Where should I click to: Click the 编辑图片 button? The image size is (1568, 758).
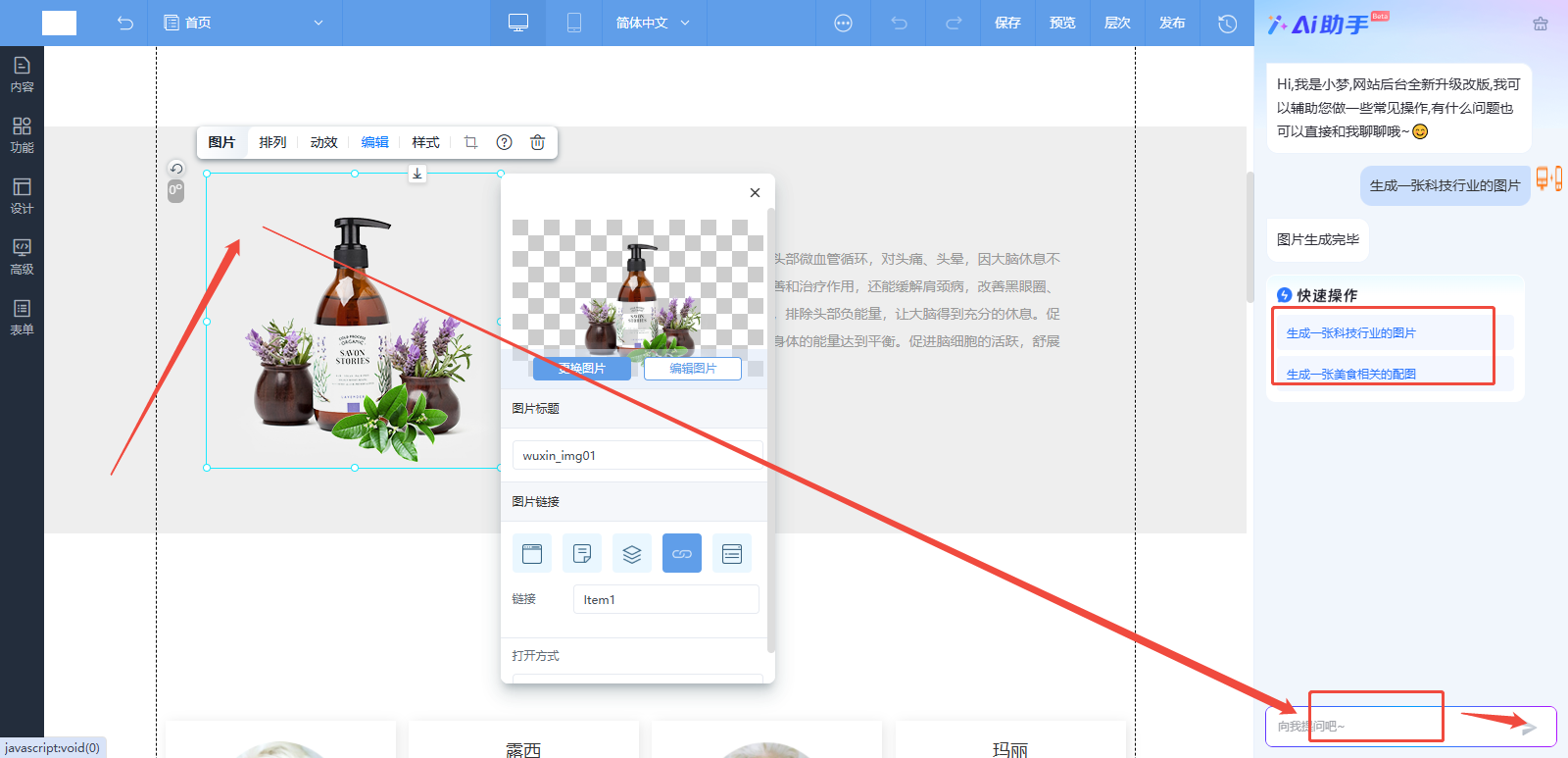[693, 368]
